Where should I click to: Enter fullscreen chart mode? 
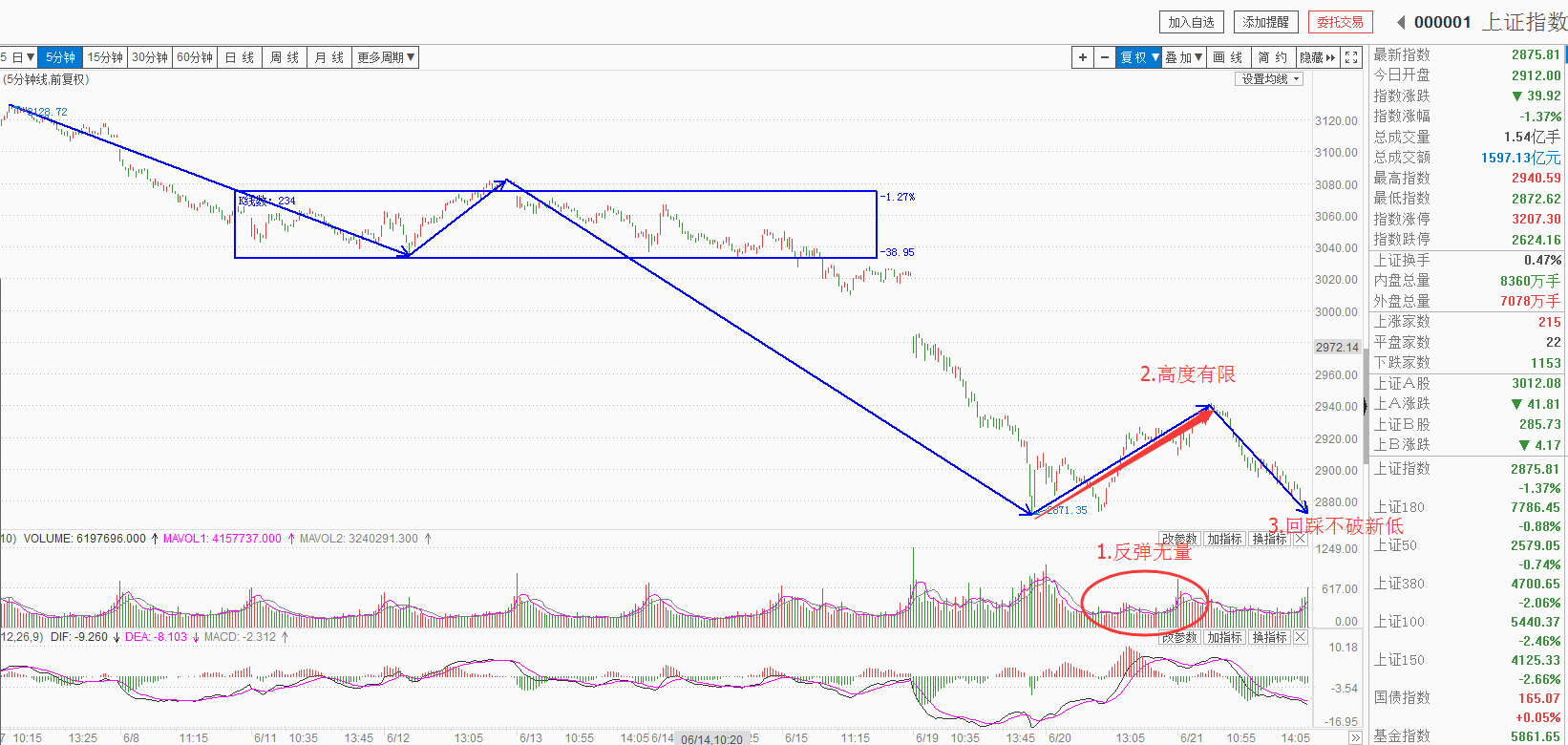click(x=1351, y=57)
